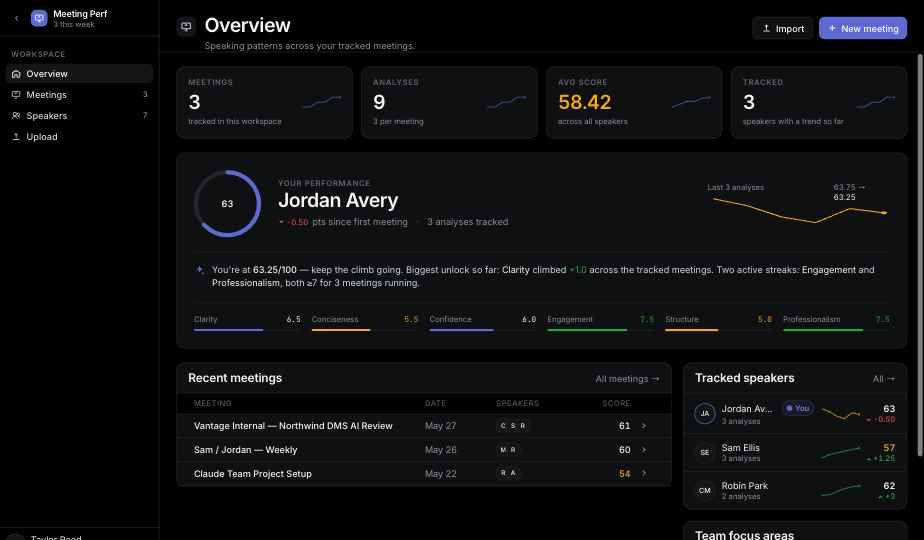Click the New meeting button

pyautogui.click(x=863, y=28)
